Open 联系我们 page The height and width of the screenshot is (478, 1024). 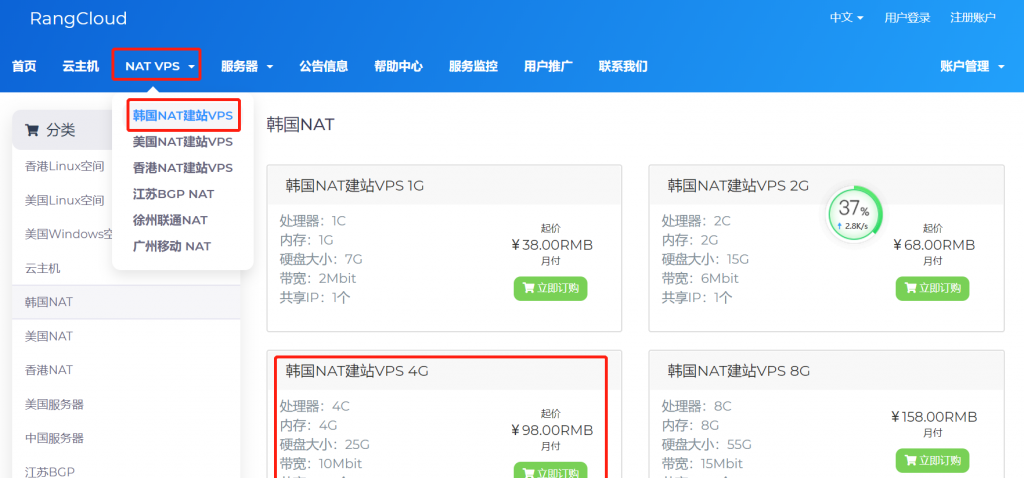(x=623, y=66)
